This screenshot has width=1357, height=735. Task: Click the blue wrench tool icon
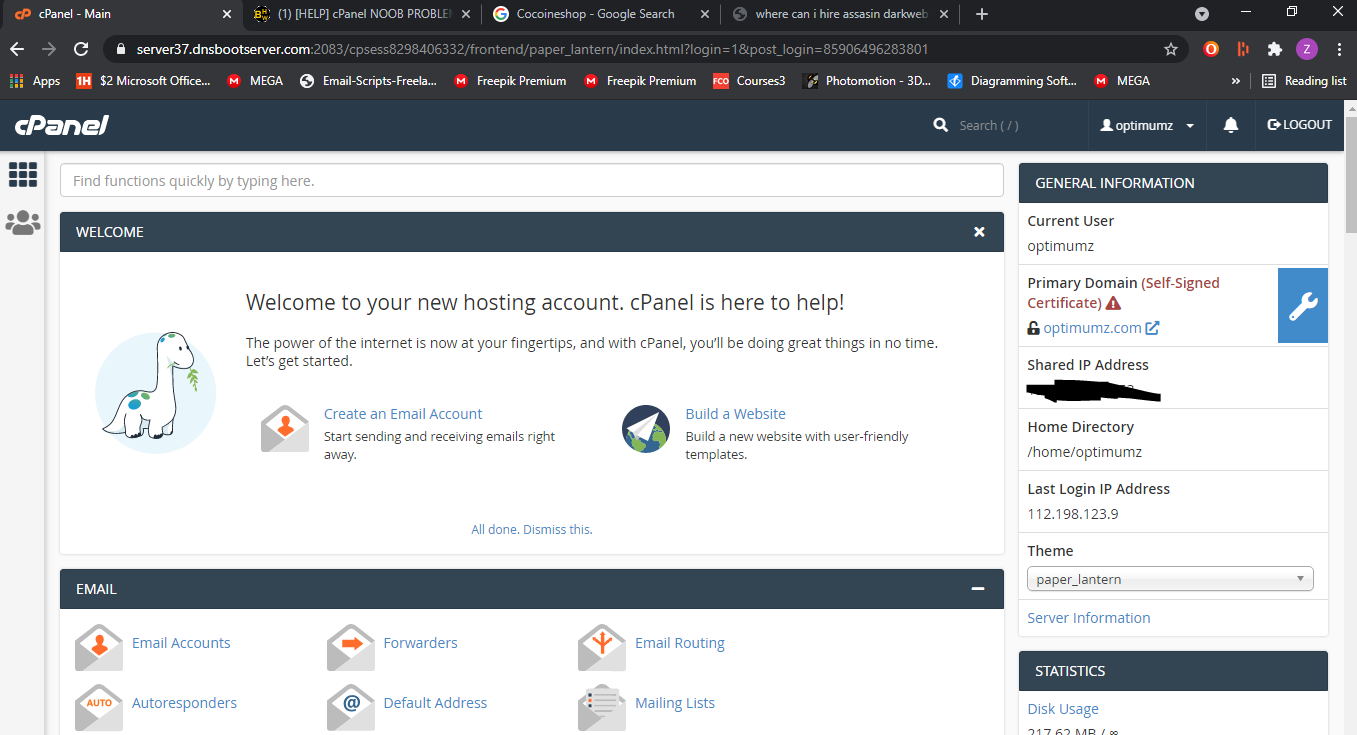[x=1303, y=305]
